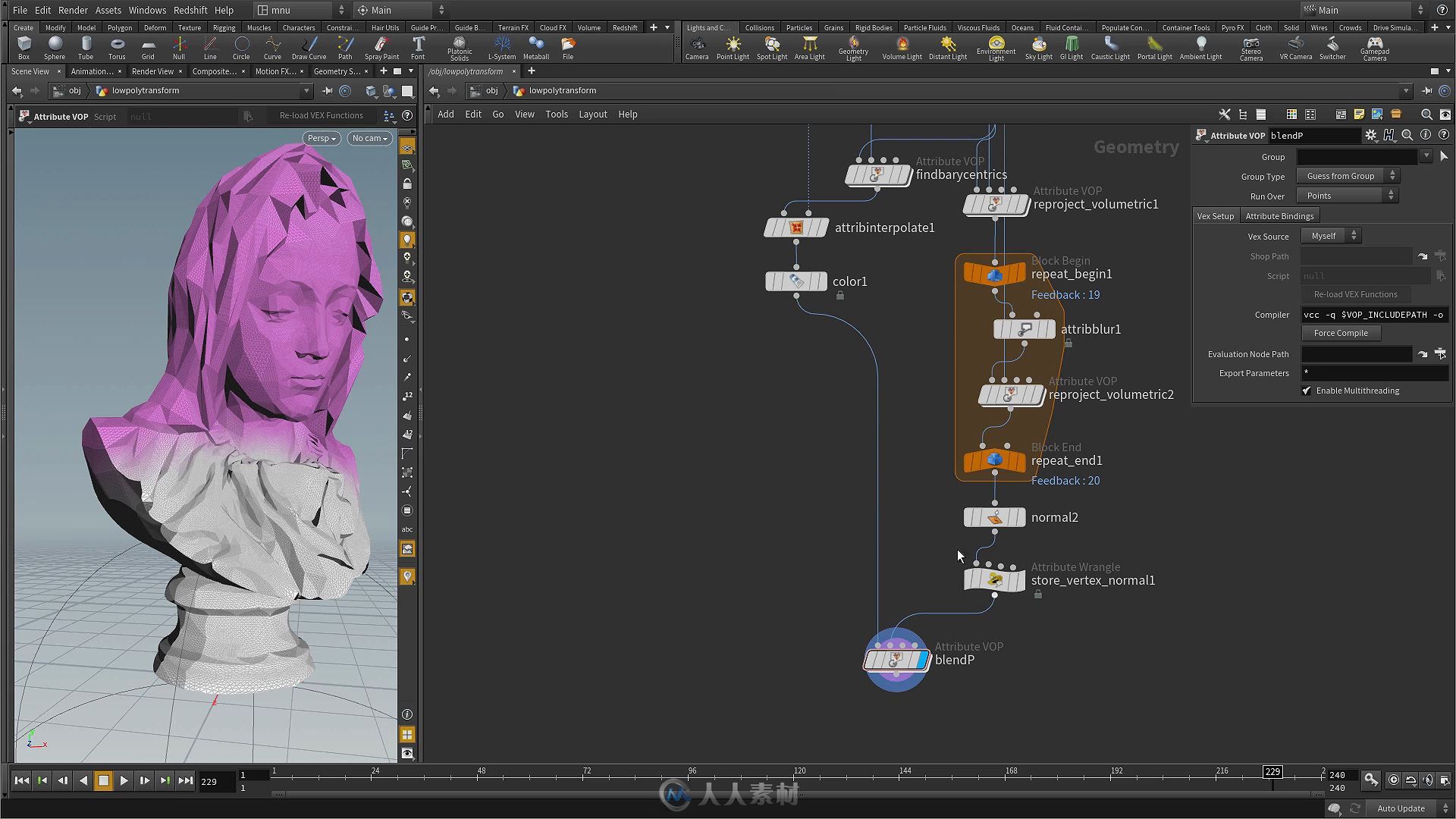Click the Vex Setup tab
The width and height of the screenshot is (1456, 819).
(1217, 215)
